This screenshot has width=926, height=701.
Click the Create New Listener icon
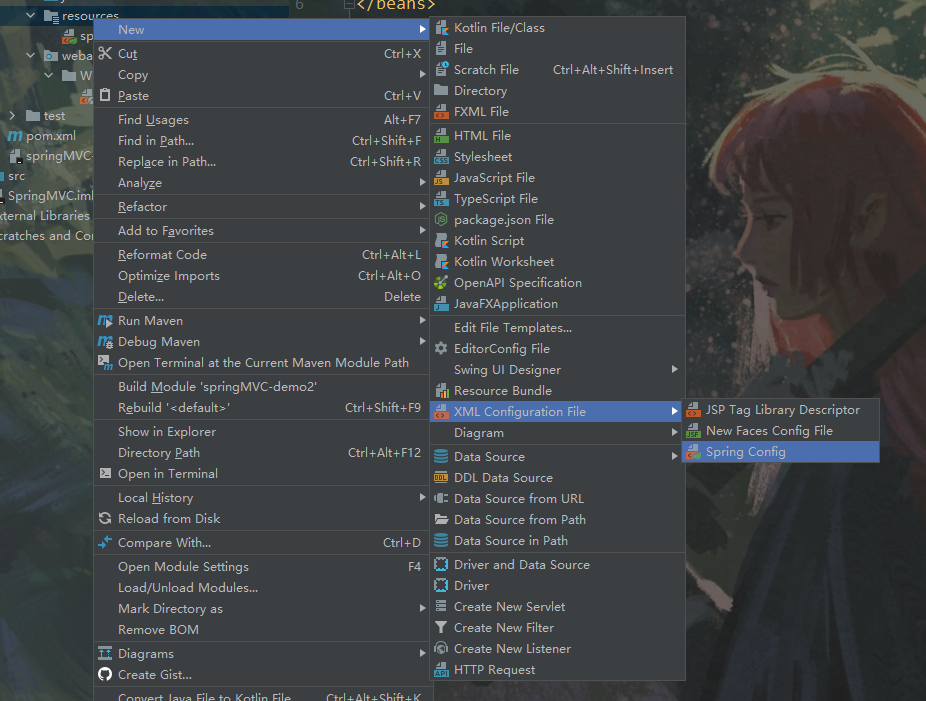click(441, 648)
